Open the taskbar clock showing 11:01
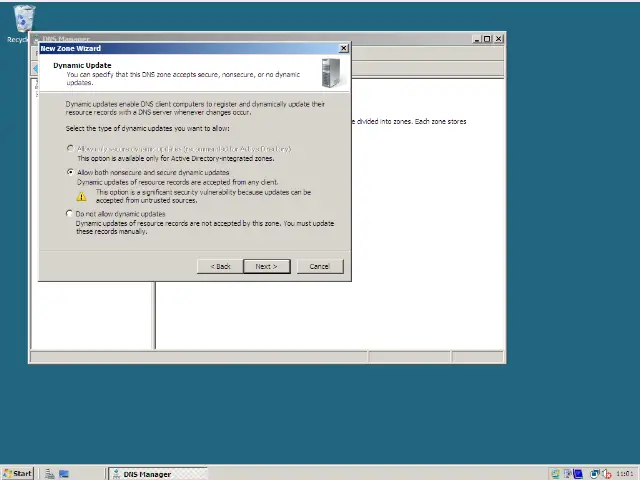640x480 pixels. pos(624,474)
